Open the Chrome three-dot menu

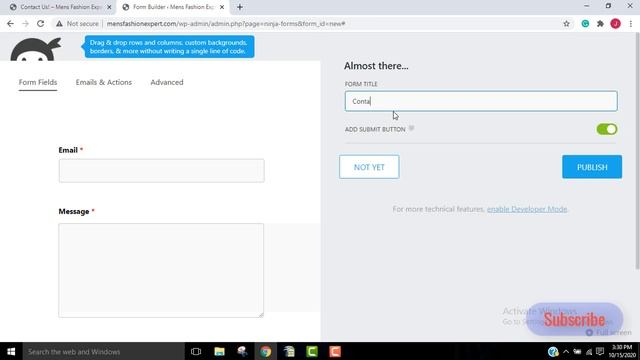631,24
